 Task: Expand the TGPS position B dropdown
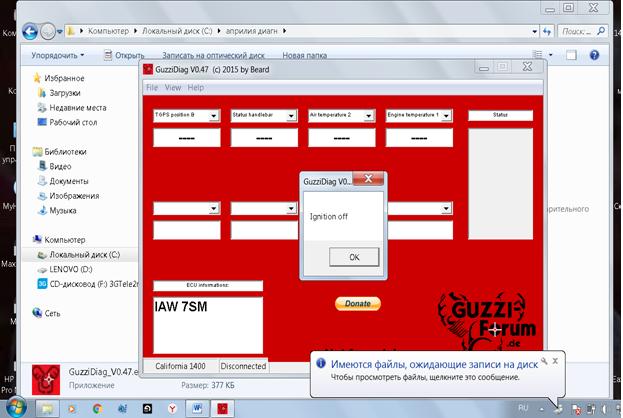[x=214, y=116]
